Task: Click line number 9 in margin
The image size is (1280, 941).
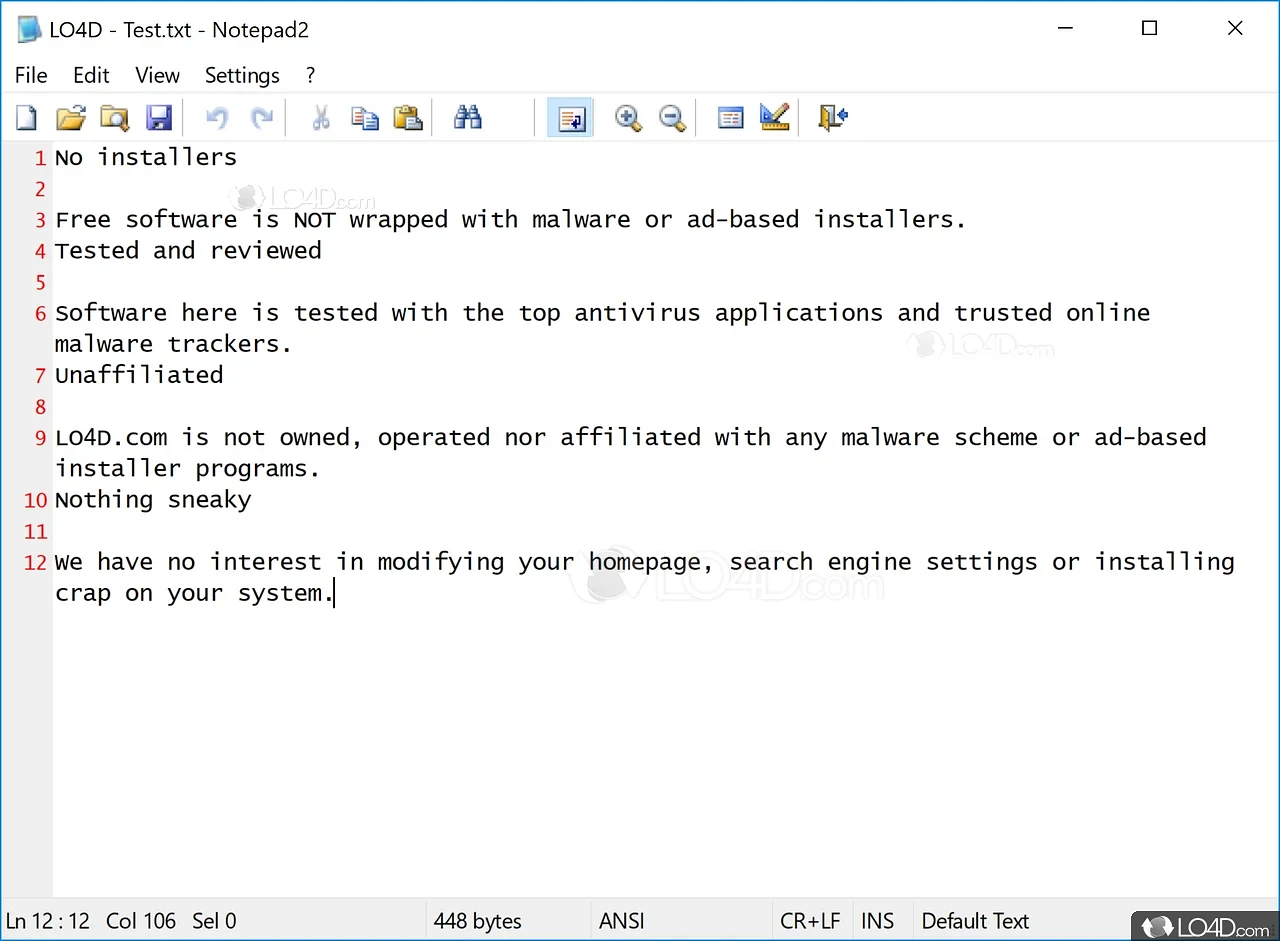Action: (40, 438)
